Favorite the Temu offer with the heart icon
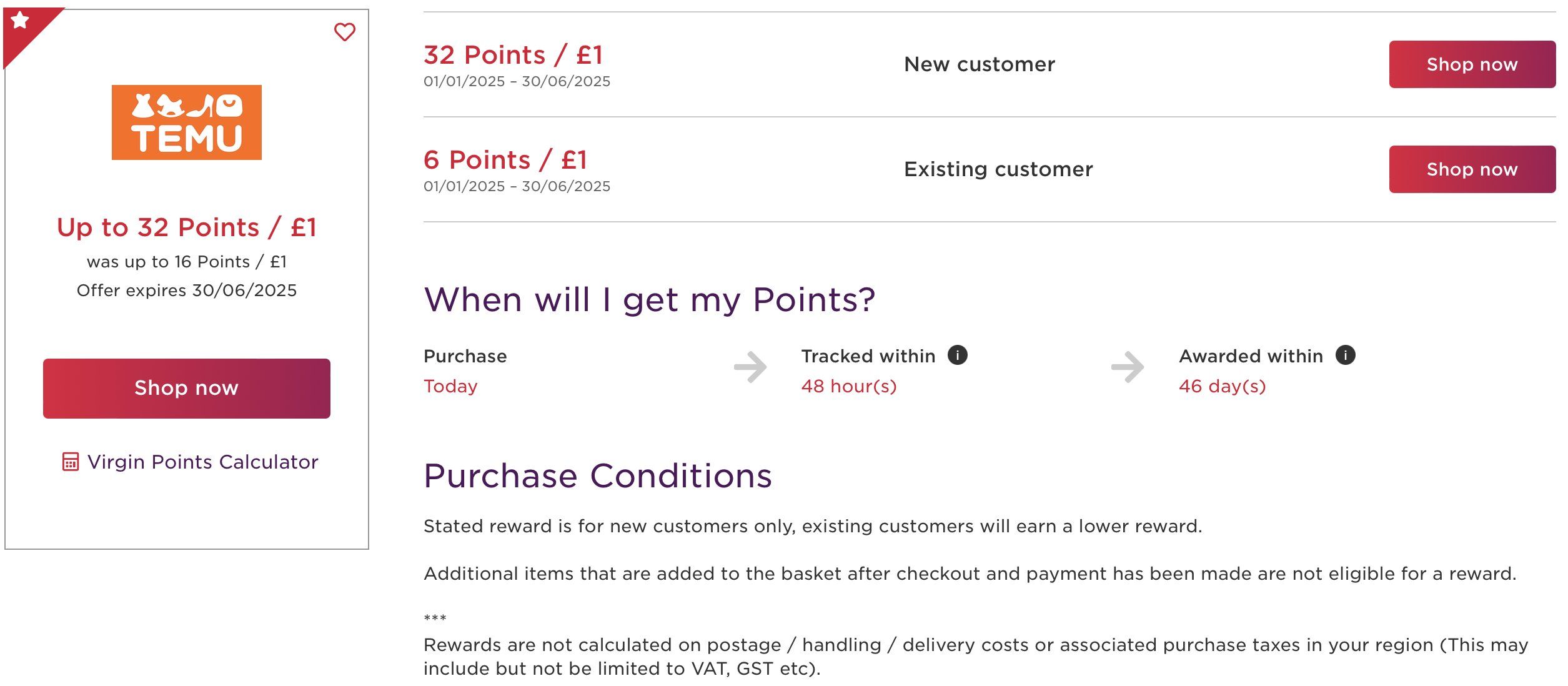The width and height of the screenshot is (1568, 686). coord(344,32)
